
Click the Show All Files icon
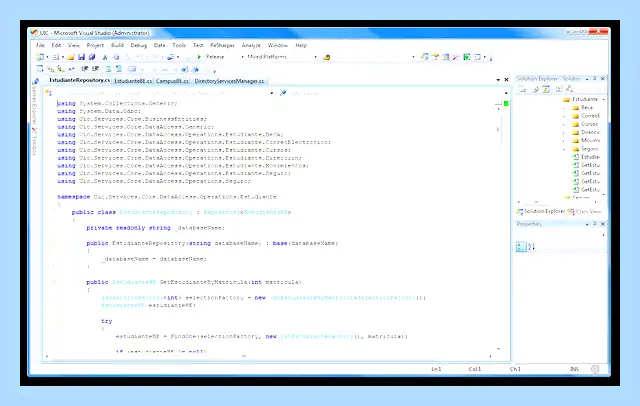(x=536, y=89)
